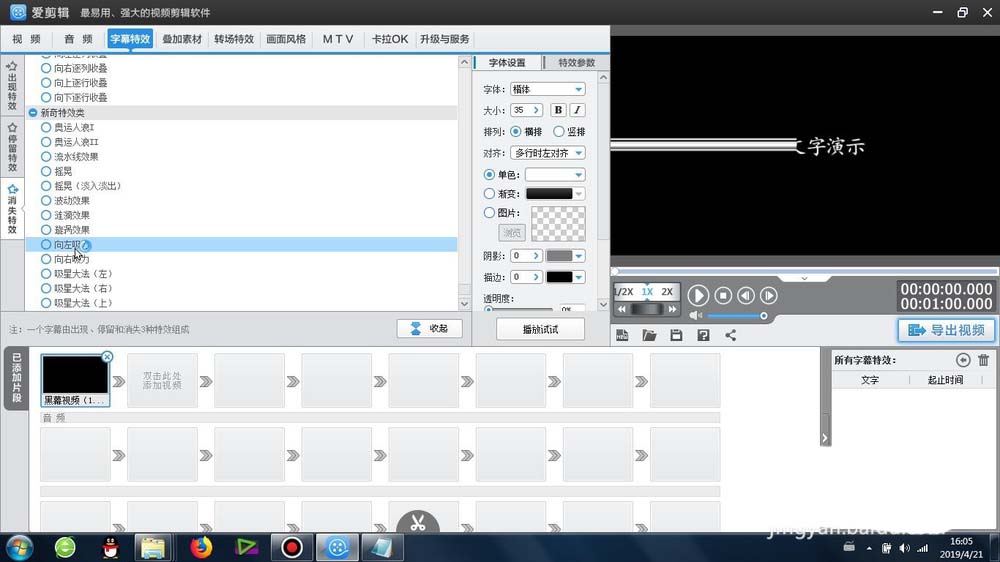
Task: Open the 升级与服务 tab
Action: tap(445, 39)
